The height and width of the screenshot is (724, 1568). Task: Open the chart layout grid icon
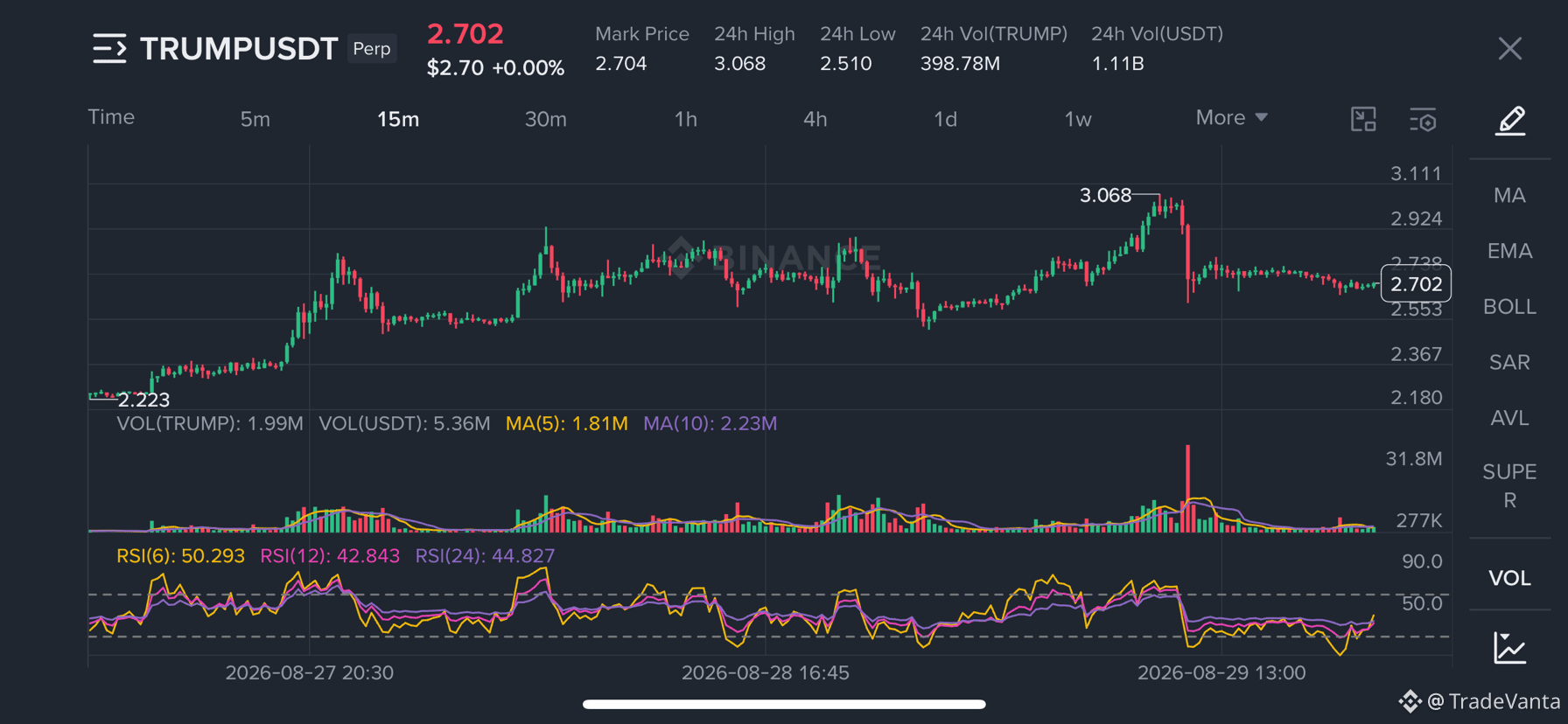tap(1363, 119)
